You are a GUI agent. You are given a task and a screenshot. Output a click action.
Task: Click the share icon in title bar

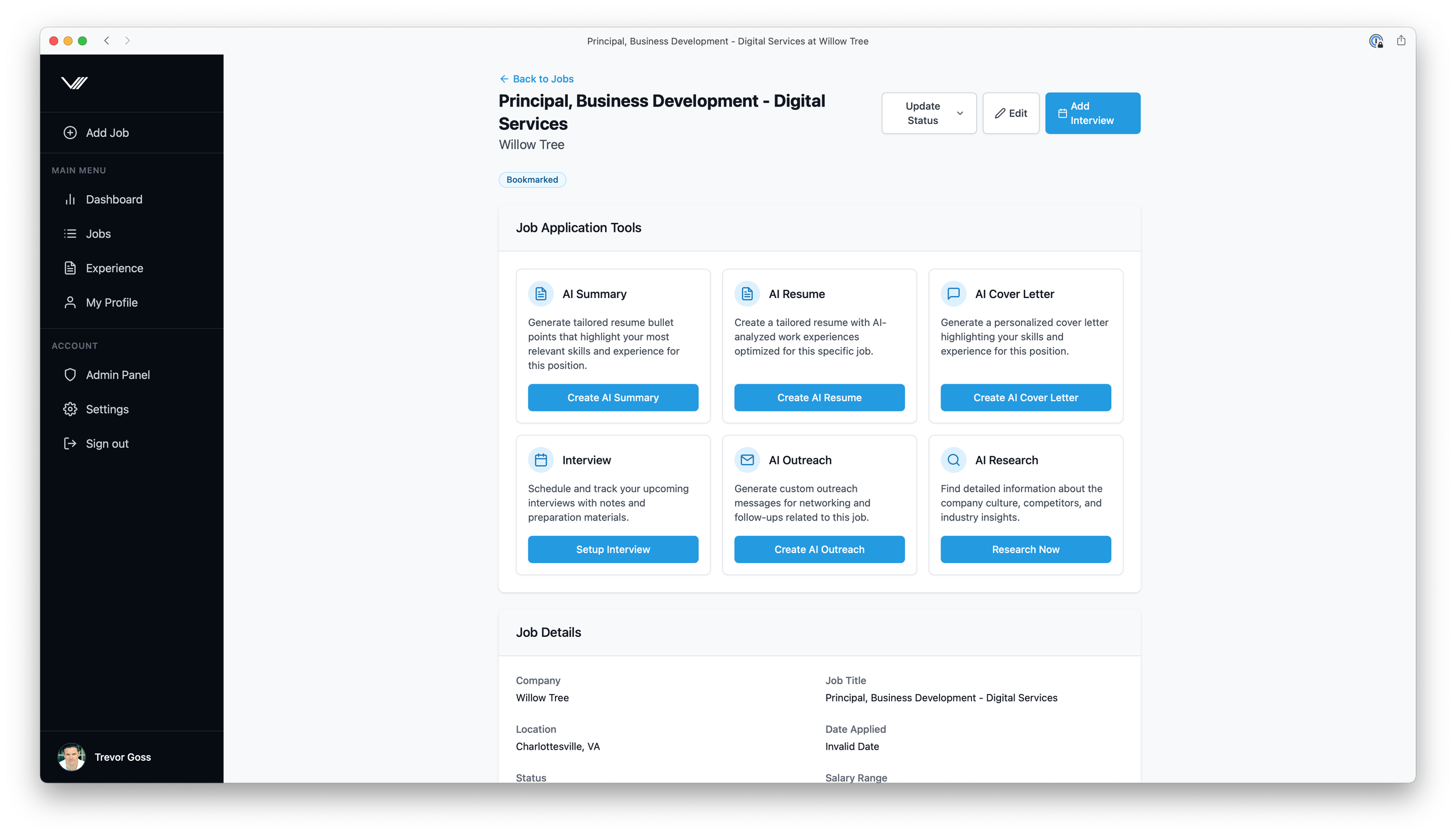point(1401,41)
